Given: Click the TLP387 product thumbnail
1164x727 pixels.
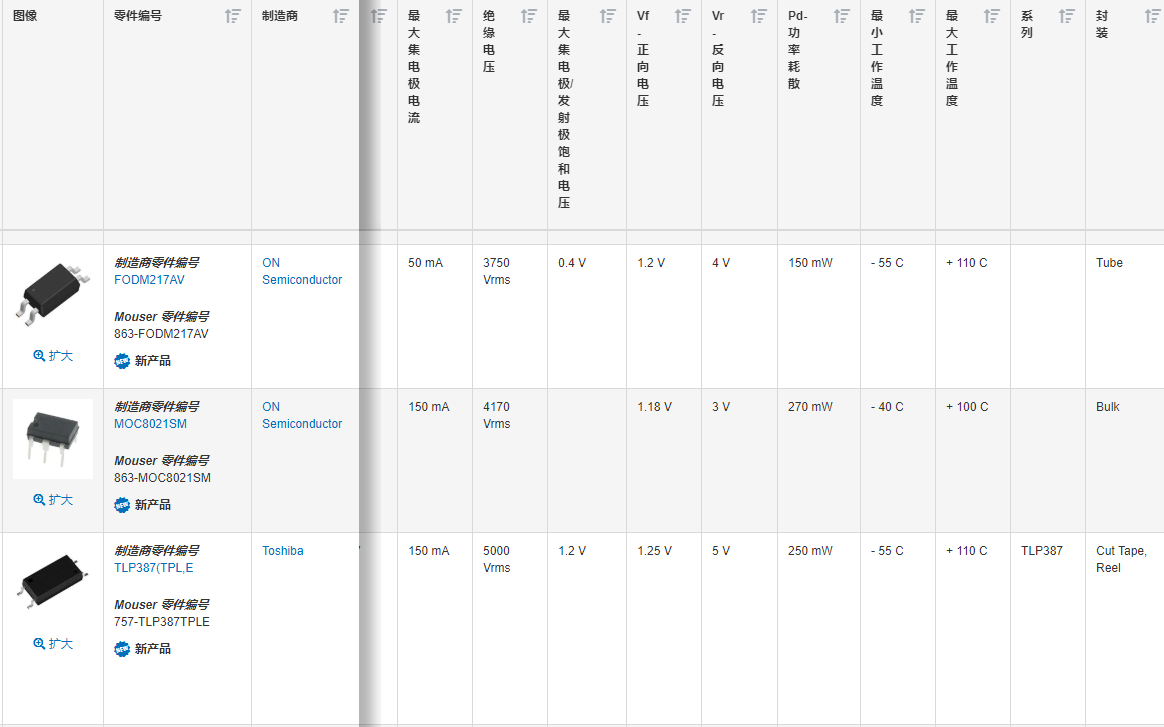Looking at the screenshot, I should pyautogui.click(x=53, y=581).
